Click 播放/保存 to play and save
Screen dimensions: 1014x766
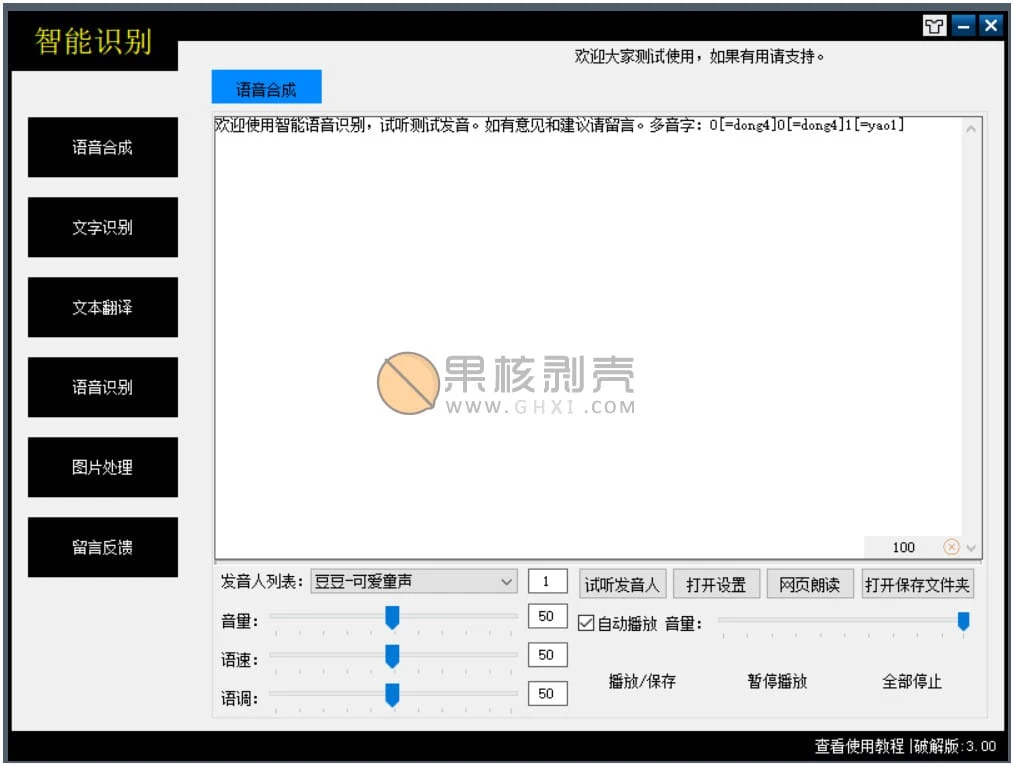642,682
